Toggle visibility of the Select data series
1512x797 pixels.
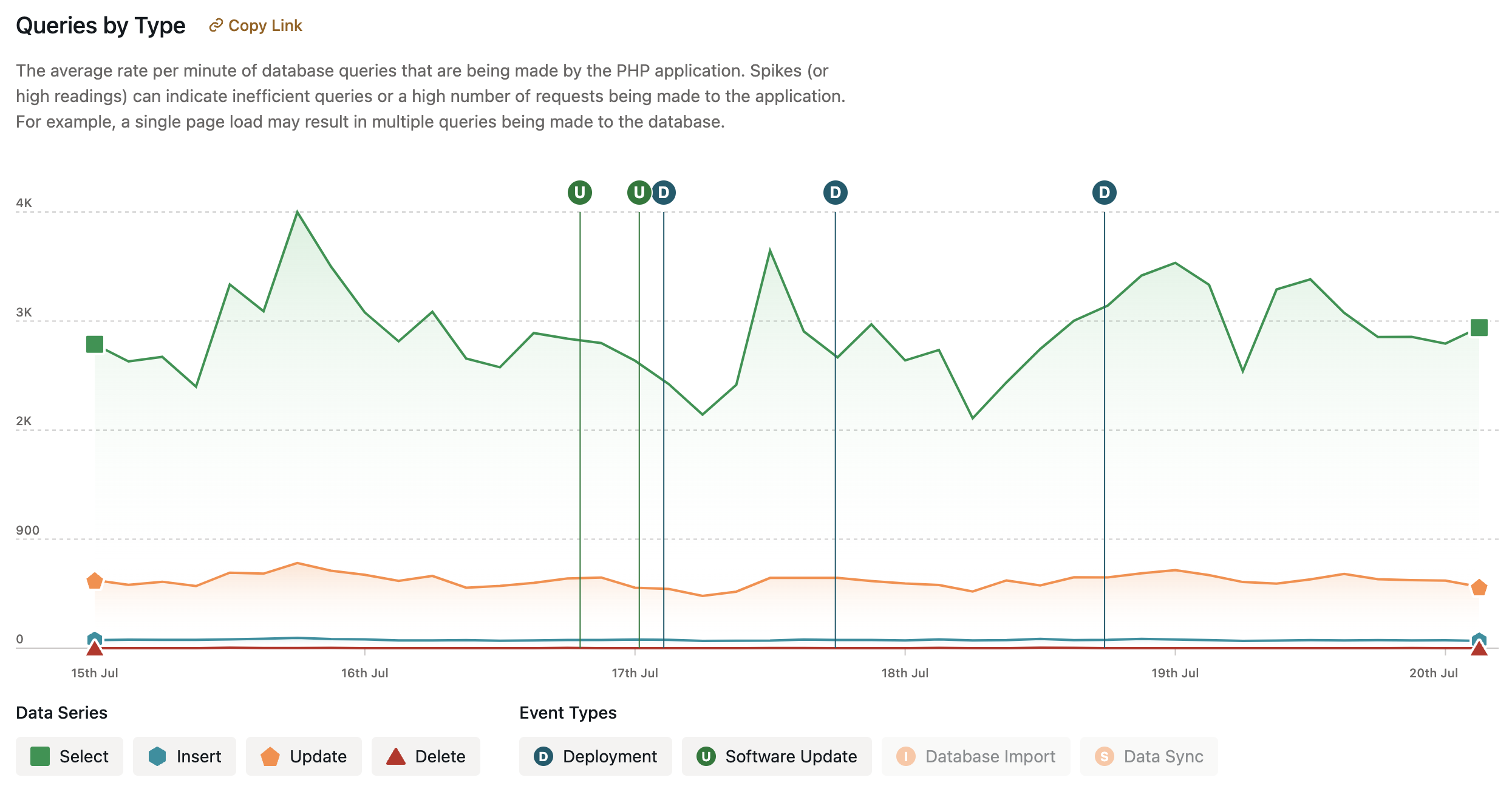tap(69, 756)
